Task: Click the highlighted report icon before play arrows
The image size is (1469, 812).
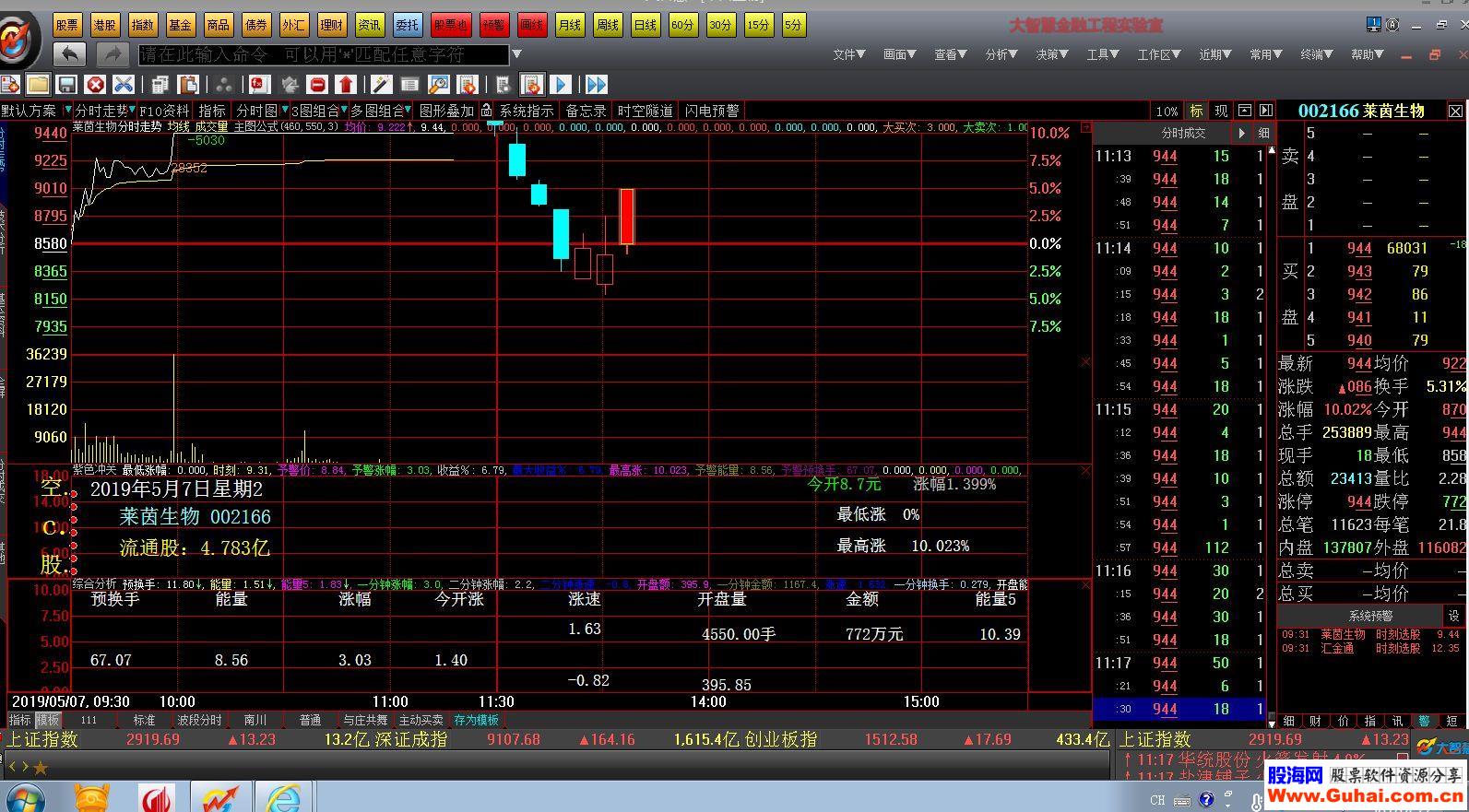Action: click(532, 85)
